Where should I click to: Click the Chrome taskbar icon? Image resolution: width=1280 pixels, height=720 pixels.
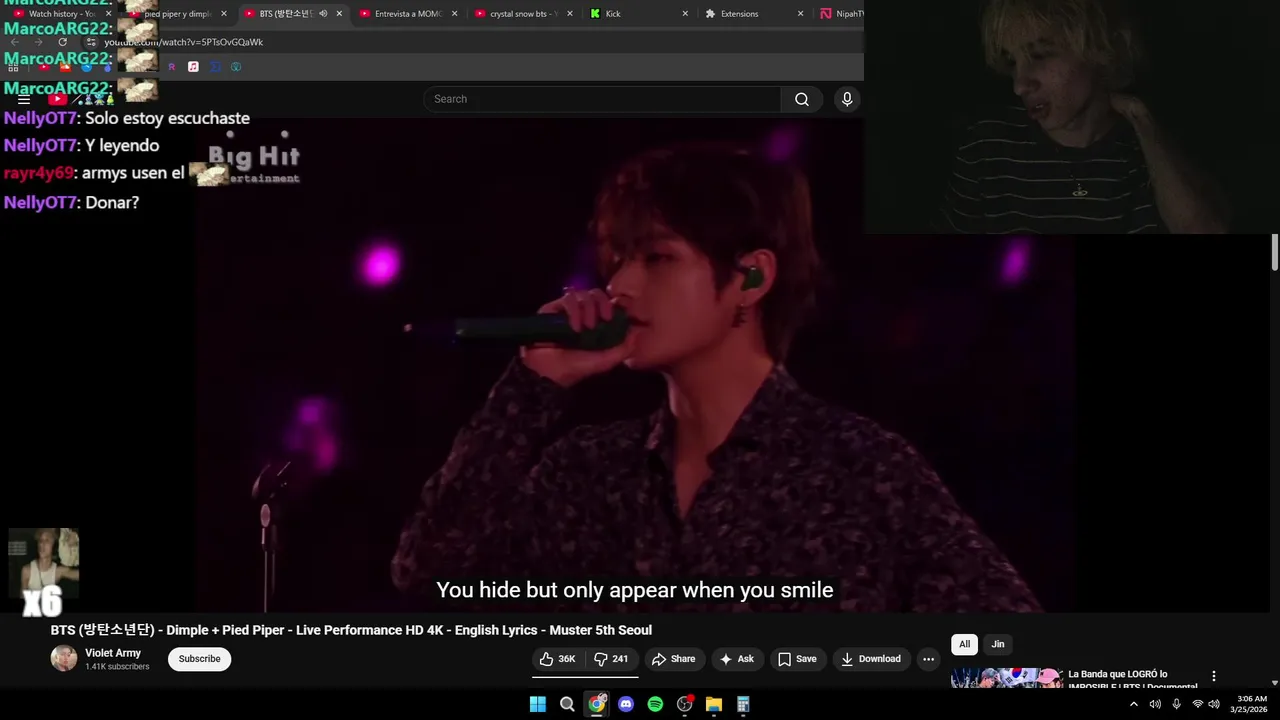[597, 704]
